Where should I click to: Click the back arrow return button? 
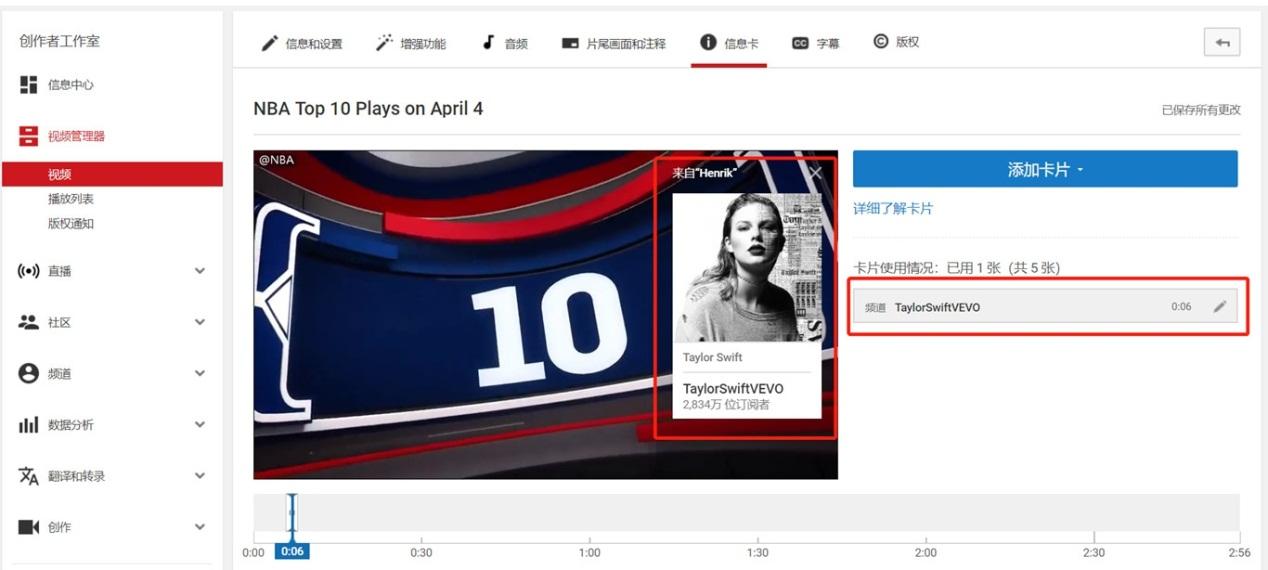point(1222,42)
